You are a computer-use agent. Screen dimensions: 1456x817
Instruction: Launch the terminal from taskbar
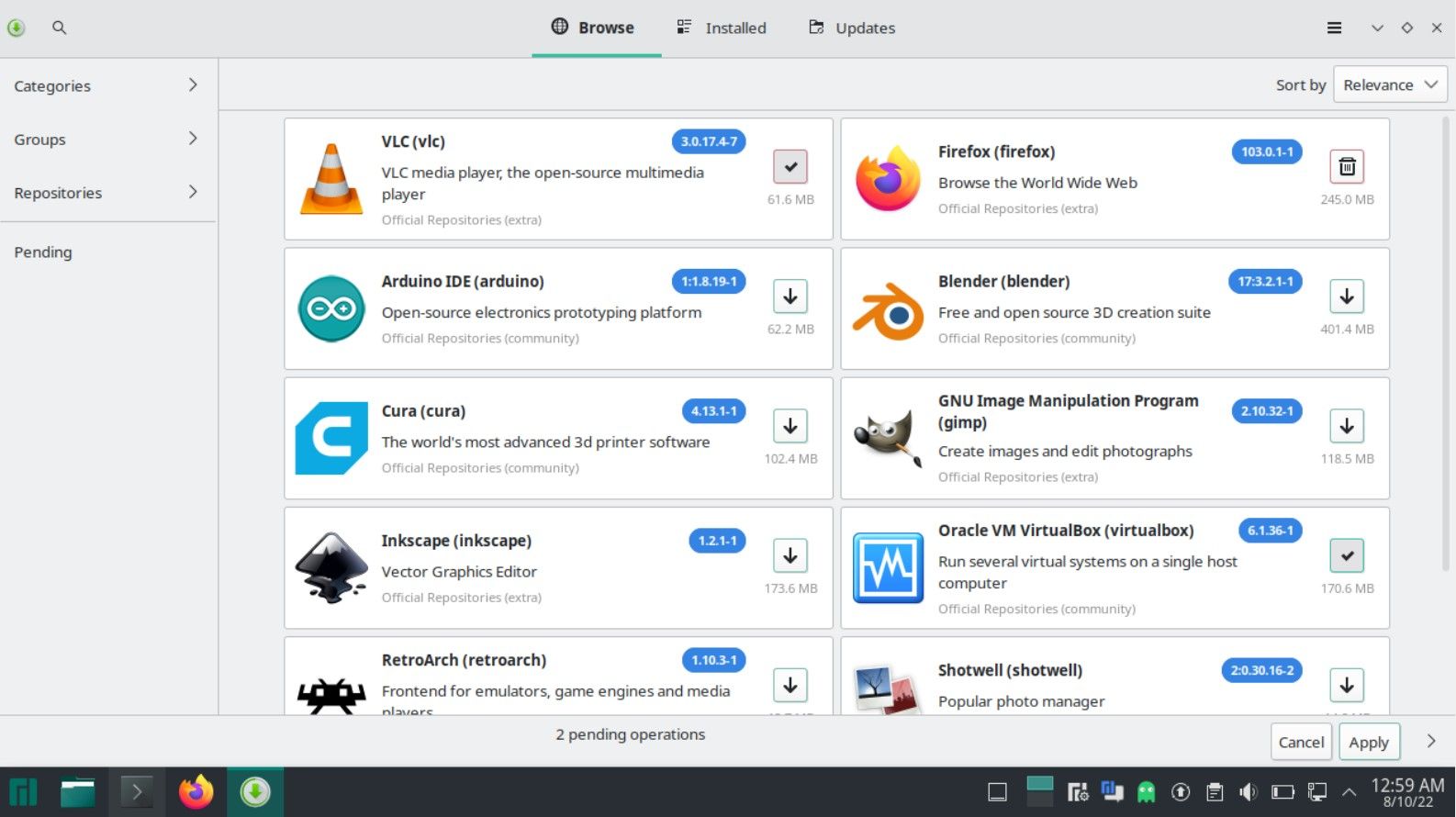coord(137,792)
